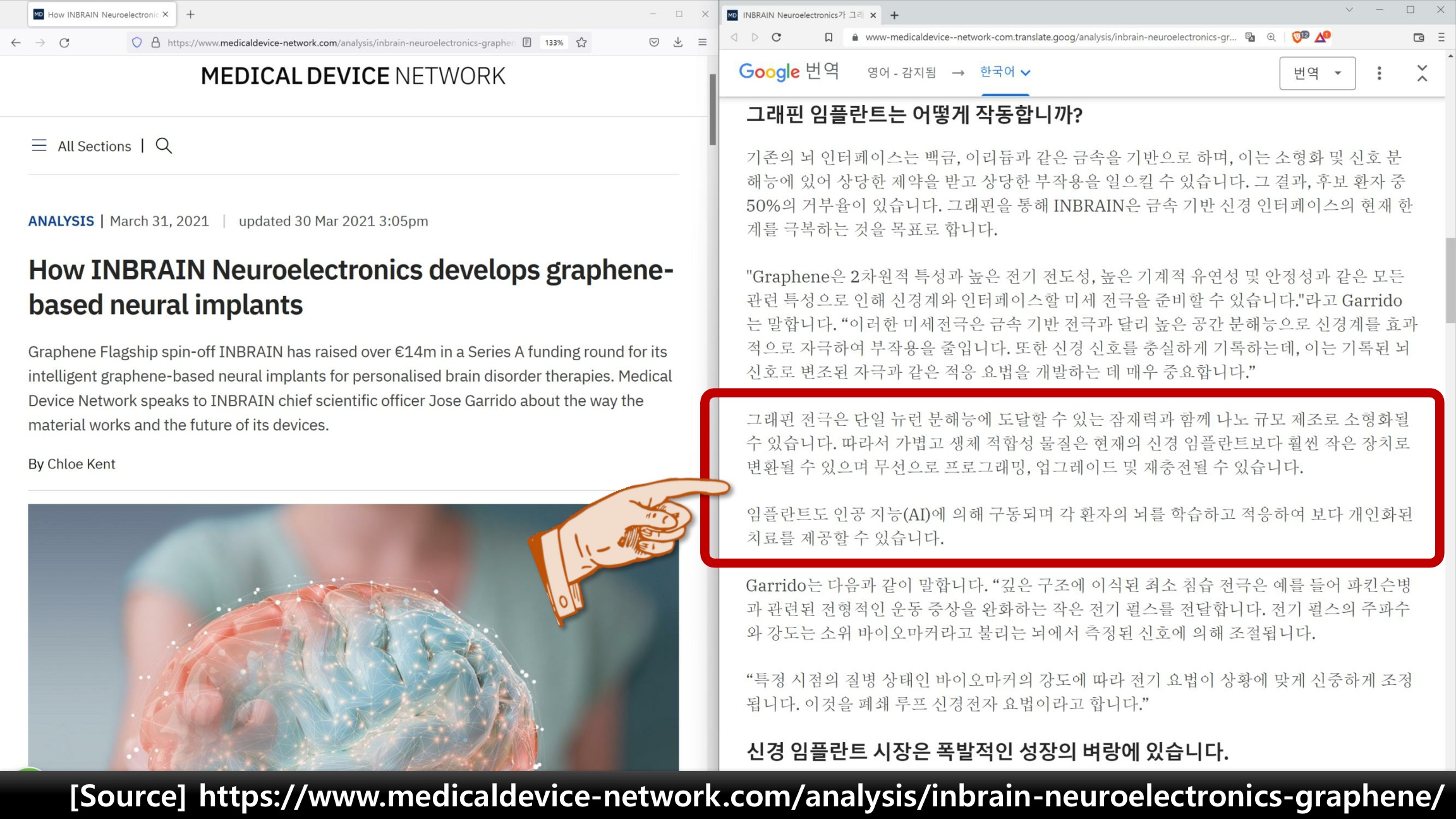Click the site search magnifier icon
The width and height of the screenshot is (1456, 819).
point(164,146)
